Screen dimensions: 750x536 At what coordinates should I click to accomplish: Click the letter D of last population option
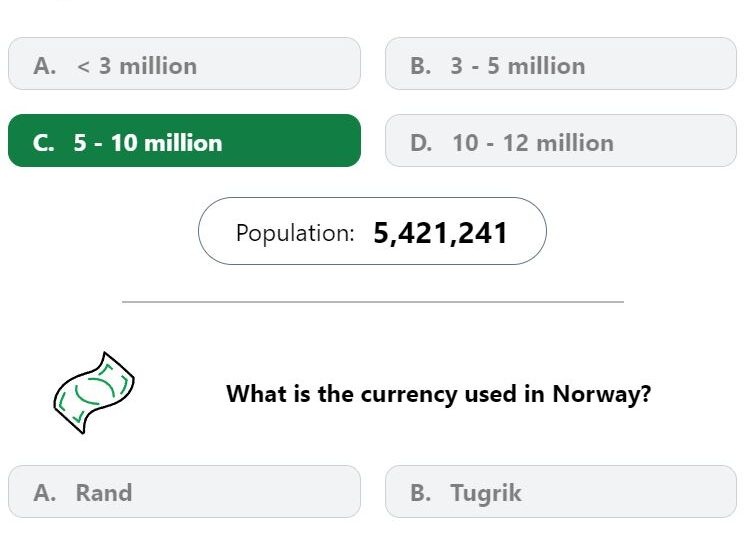tap(420, 143)
